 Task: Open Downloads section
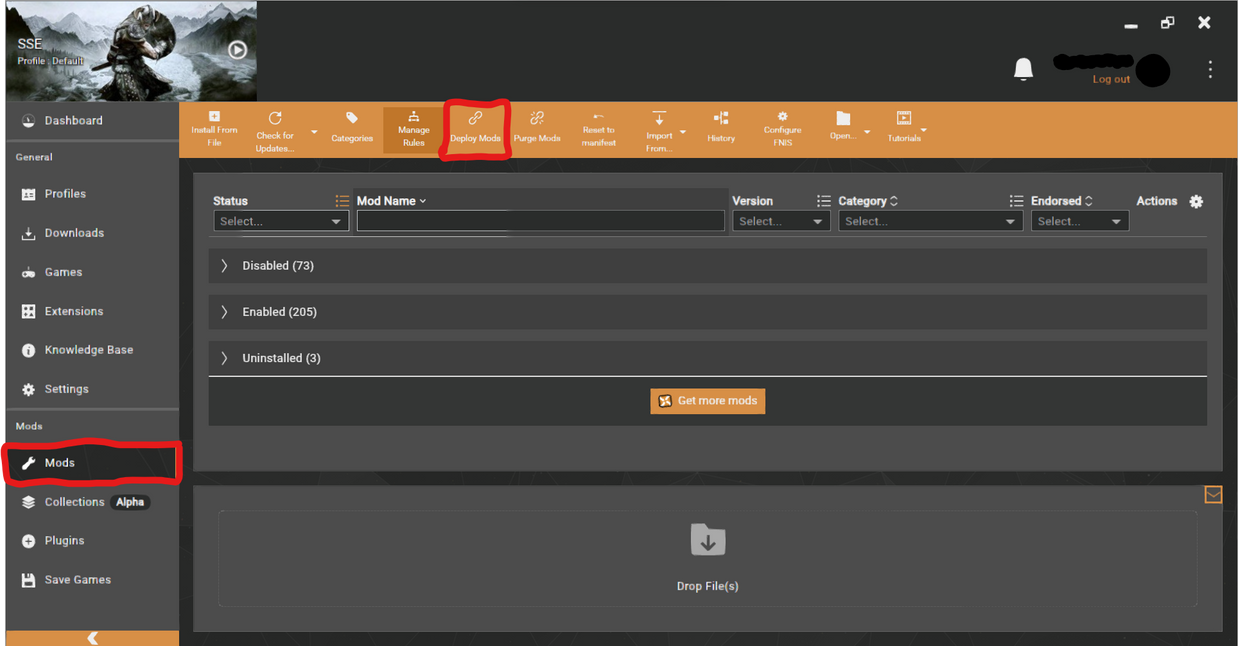click(92, 233)
